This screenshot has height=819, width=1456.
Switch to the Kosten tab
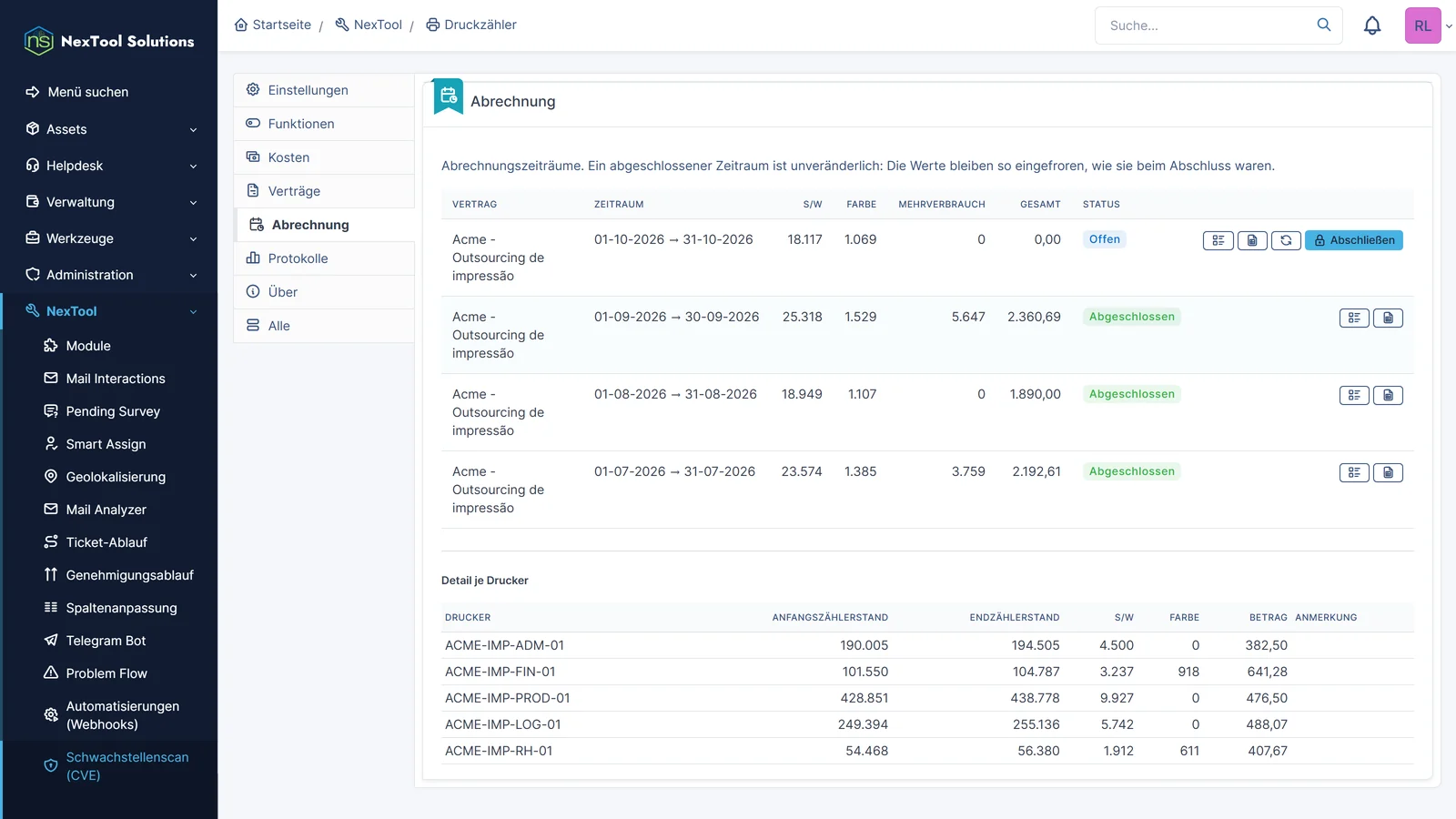[x=324, y=157]
